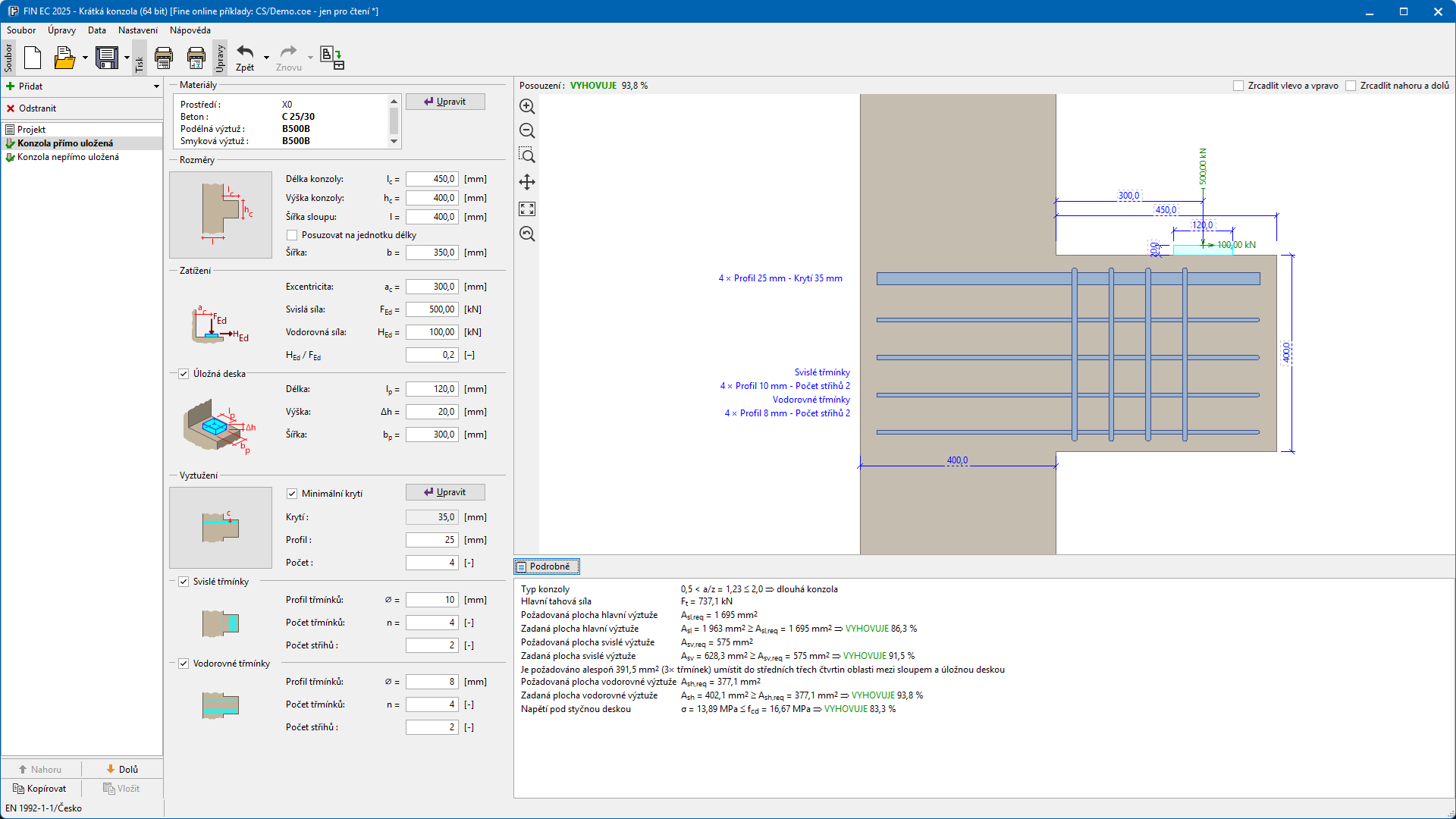Open the Nastavení menu
The height and width of the screenshot is (819, 1456).
(137, 30)
